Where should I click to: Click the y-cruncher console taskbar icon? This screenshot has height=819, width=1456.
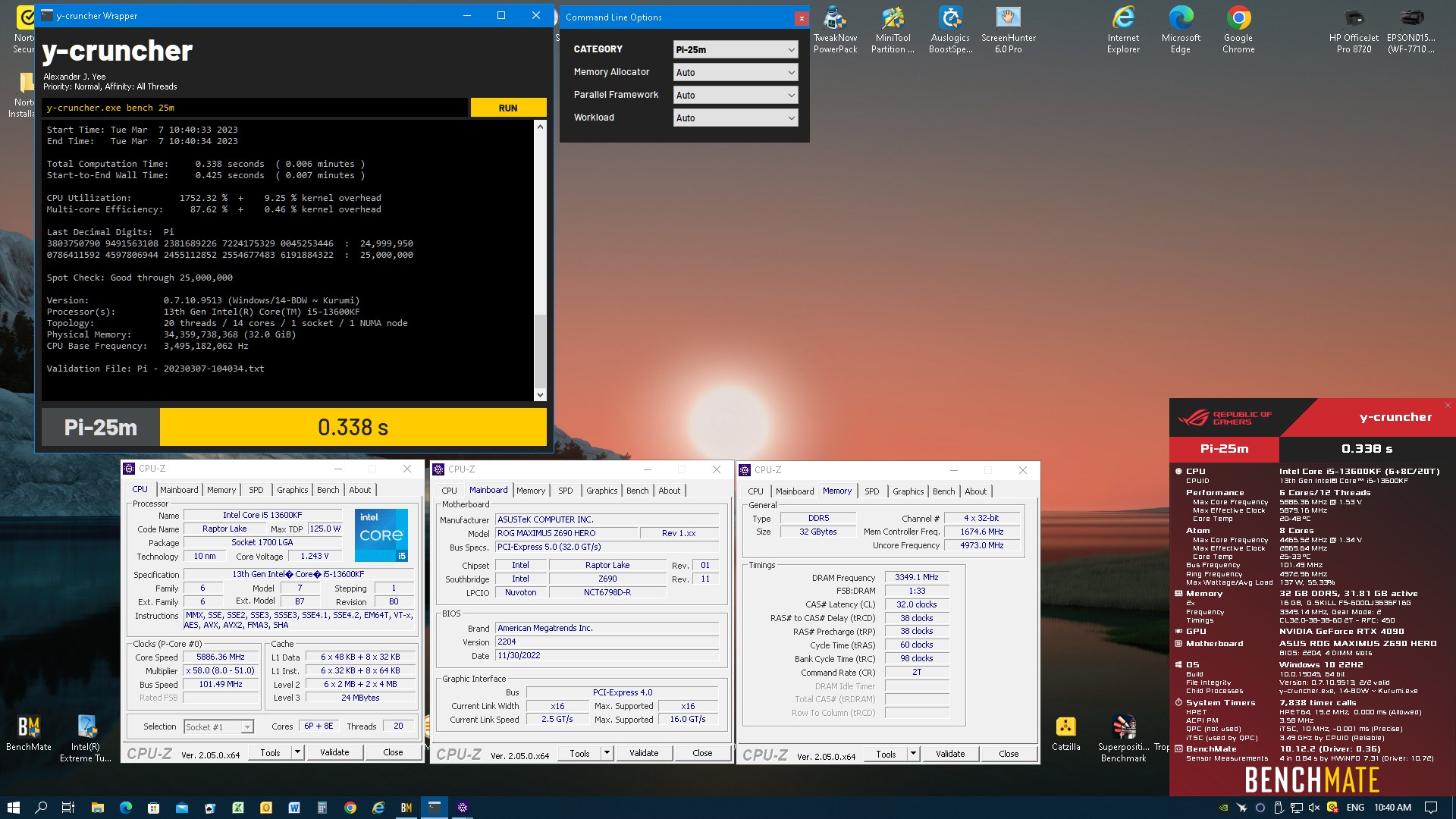pyautogui.click(x=435, y=808)
